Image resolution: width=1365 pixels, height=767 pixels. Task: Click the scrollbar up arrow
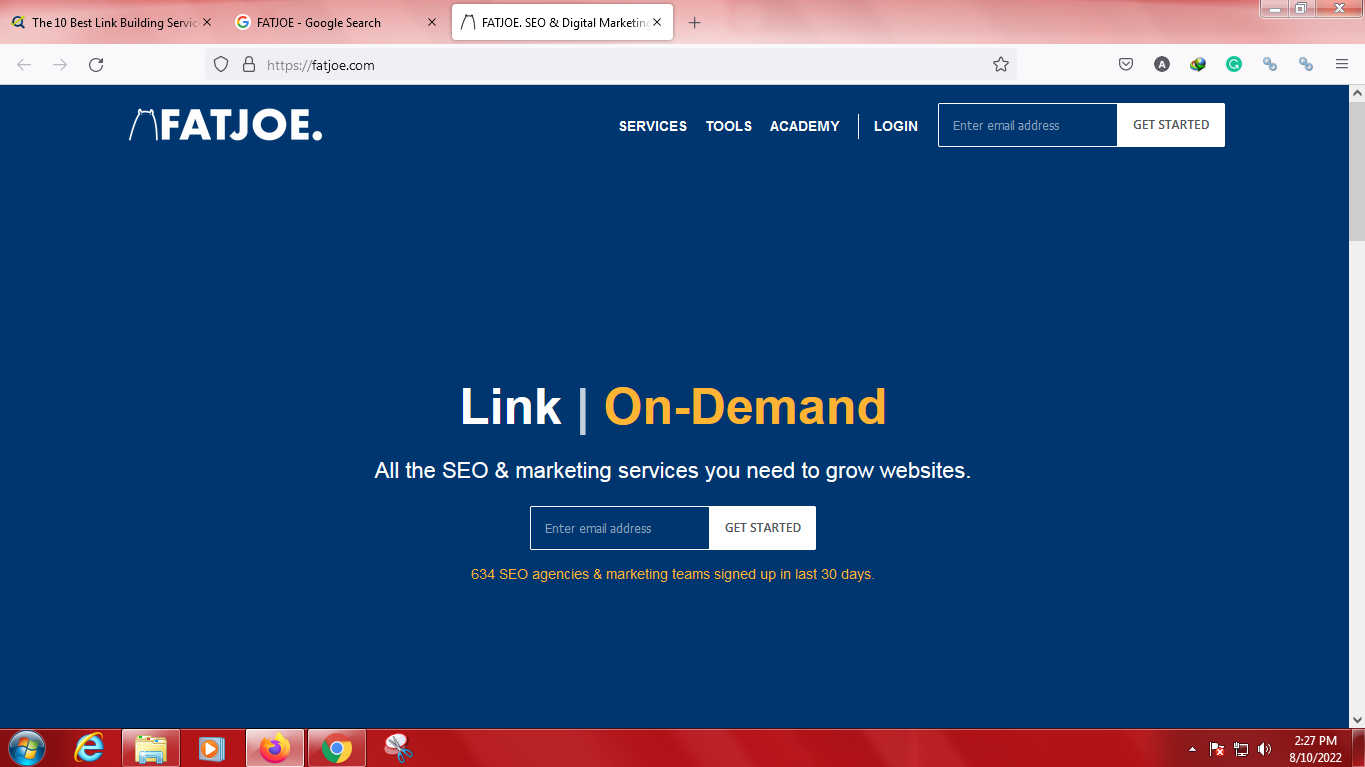pos(1357,93)
